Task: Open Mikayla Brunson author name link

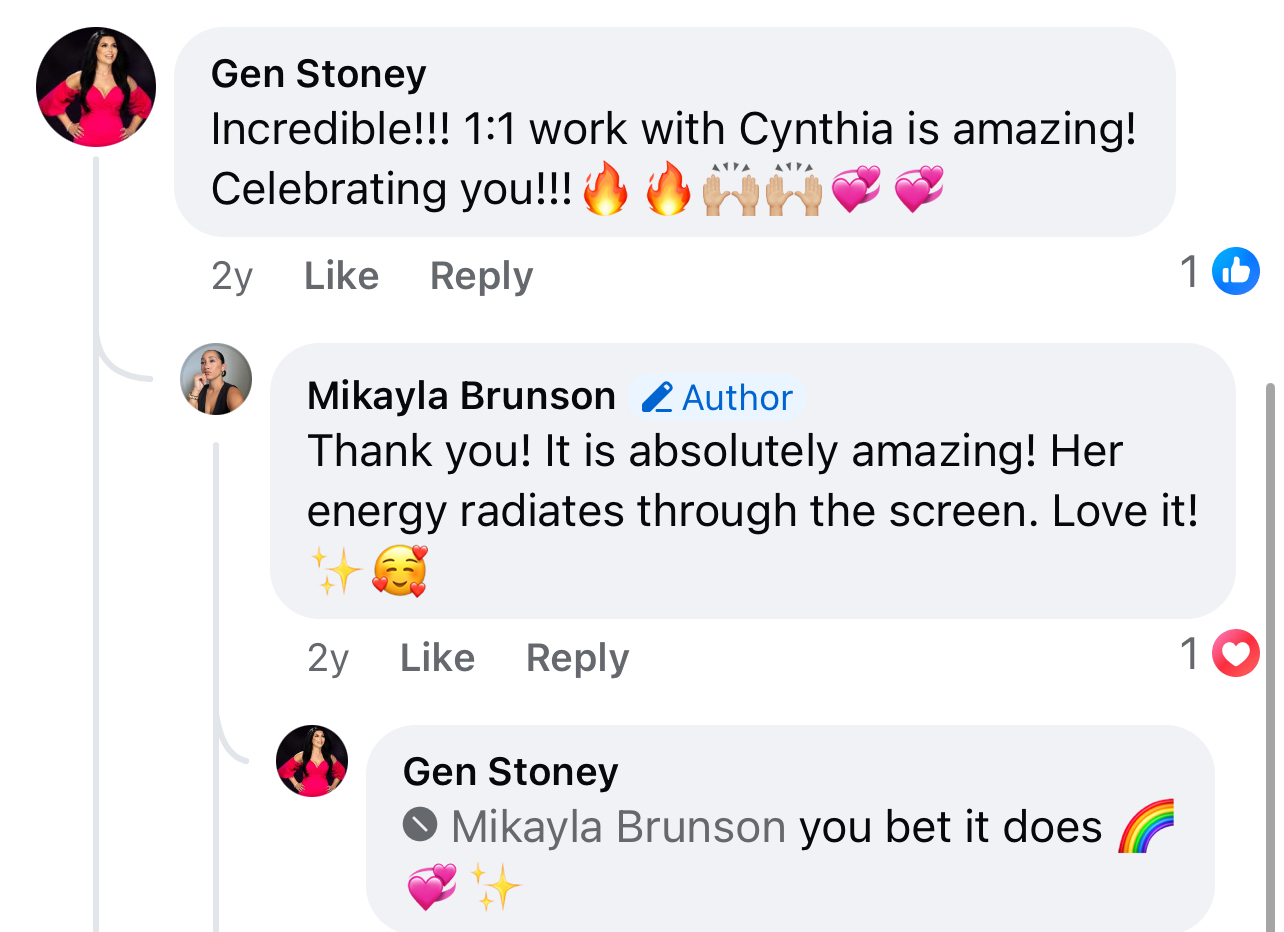Action: click(x=461, y=396)
